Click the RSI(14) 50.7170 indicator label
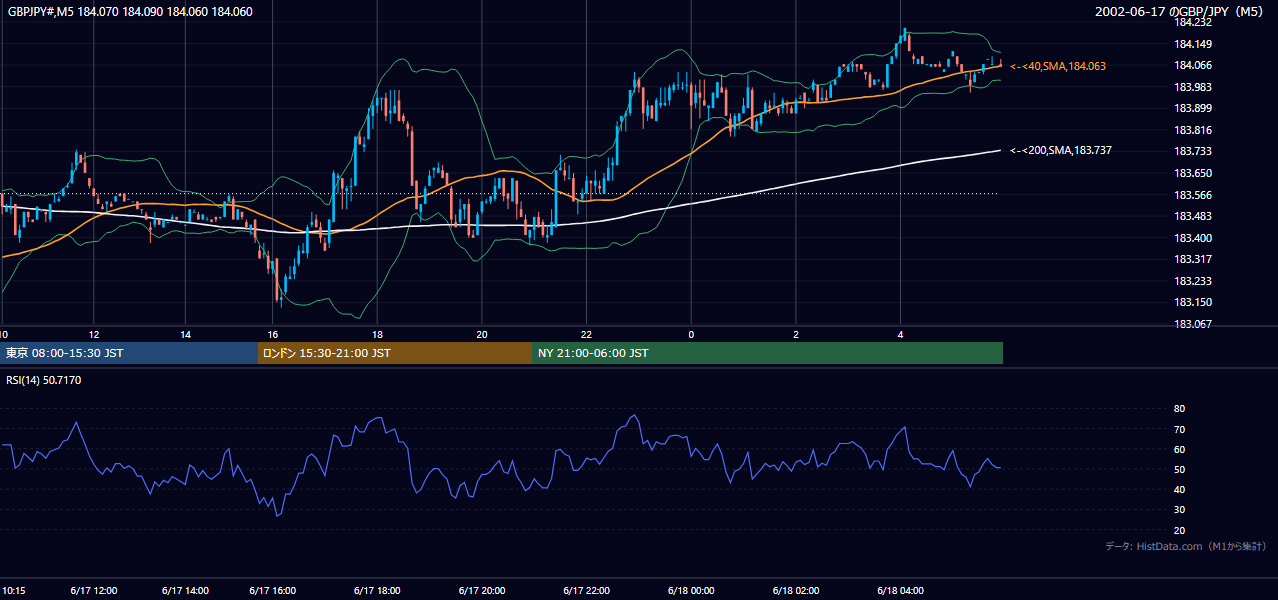 [44, 380]
